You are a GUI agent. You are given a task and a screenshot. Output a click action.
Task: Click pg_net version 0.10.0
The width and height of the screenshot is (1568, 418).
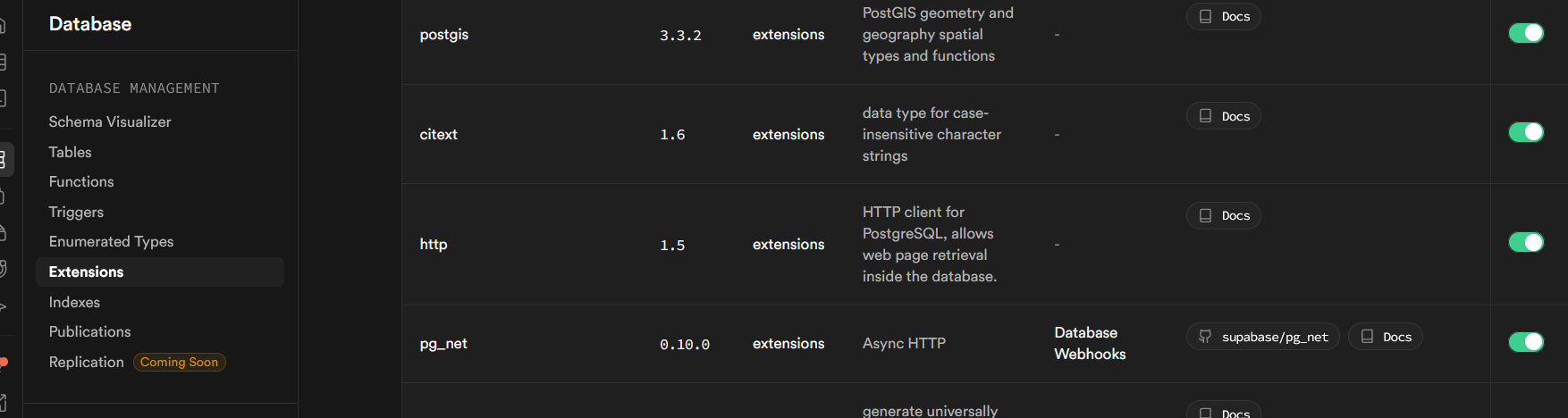click(685, 345)
